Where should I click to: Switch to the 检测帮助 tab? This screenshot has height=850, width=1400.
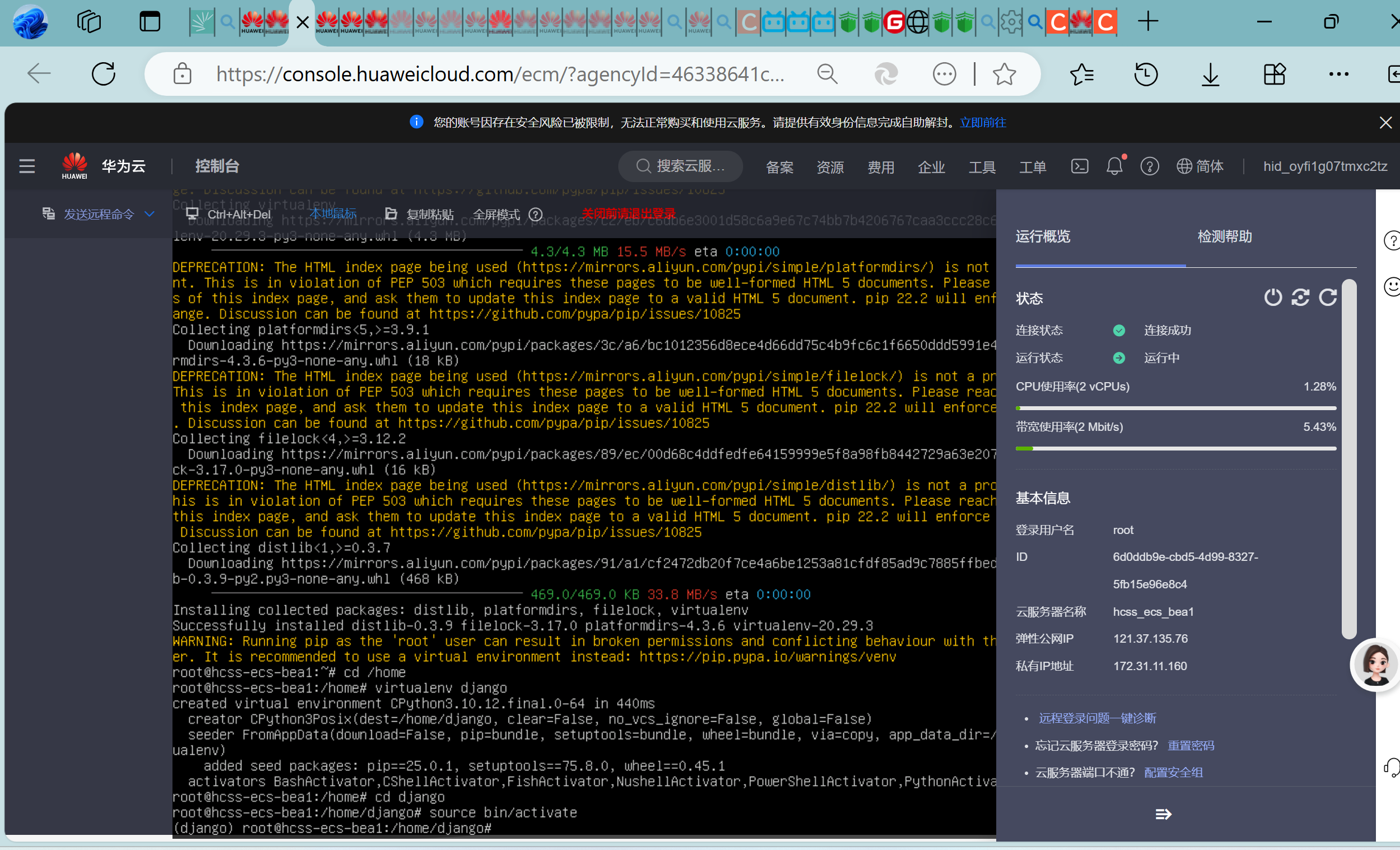coord(1224,236)
